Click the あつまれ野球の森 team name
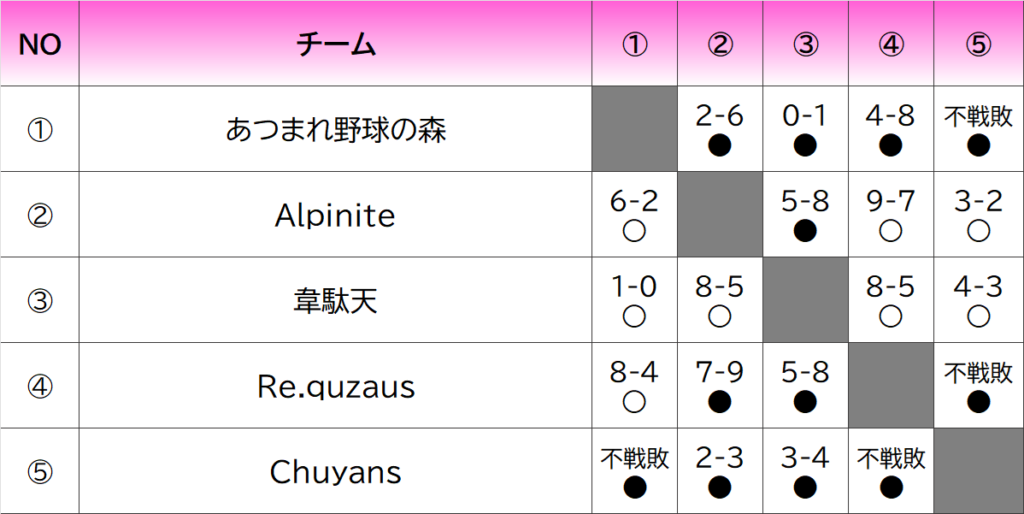This screenshot has height=514, width=1024. pyautogui.click(x=335, y=129)
